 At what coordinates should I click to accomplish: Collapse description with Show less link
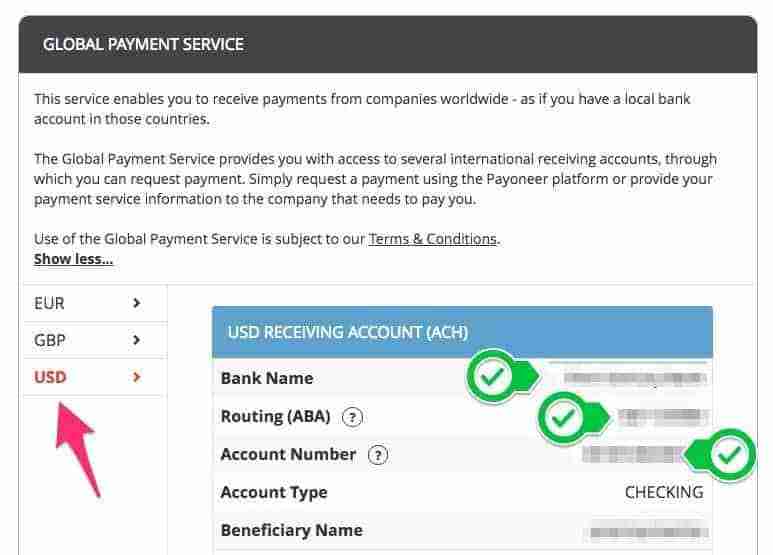[73, 259]
